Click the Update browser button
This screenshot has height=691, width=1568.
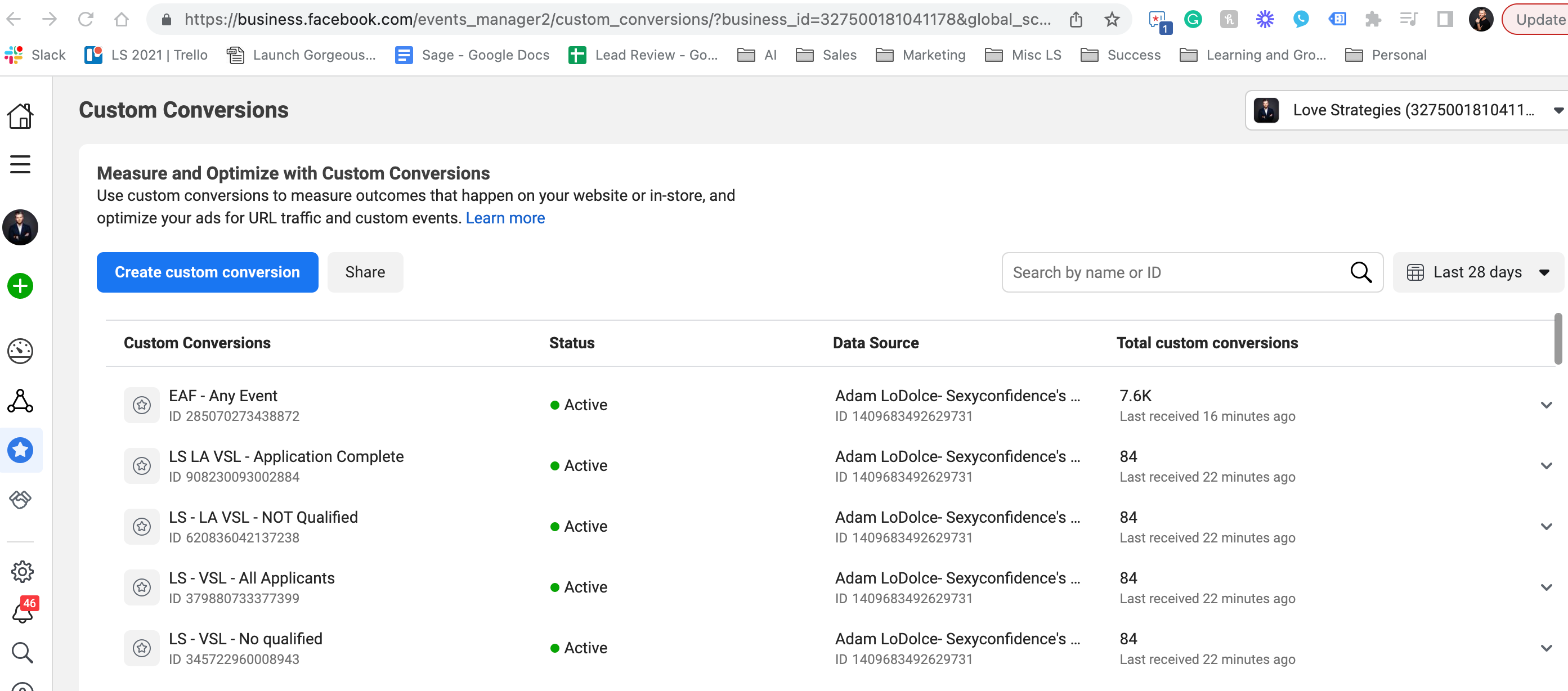coord(1535,20)
